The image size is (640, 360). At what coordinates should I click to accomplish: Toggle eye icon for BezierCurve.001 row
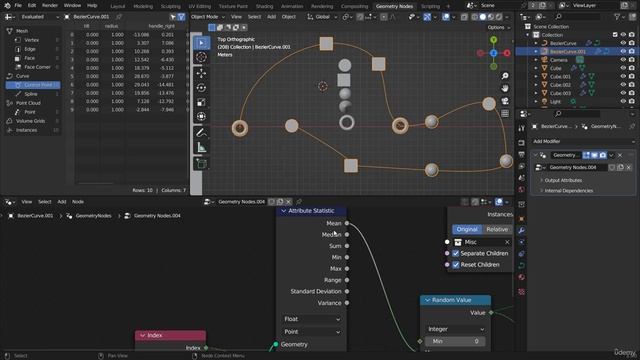[x=623, y=51]
